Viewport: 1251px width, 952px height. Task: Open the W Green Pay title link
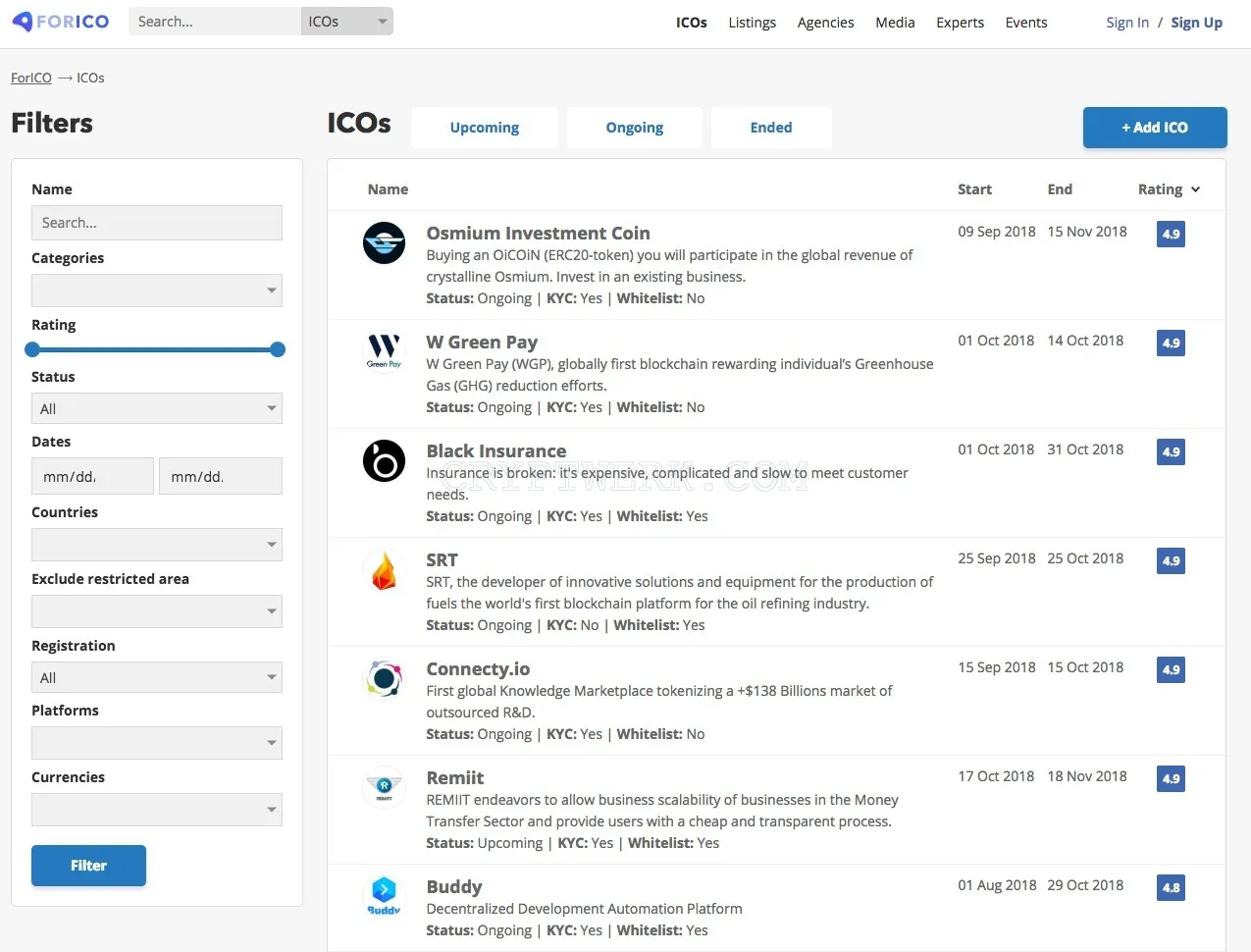click(482, 342)
